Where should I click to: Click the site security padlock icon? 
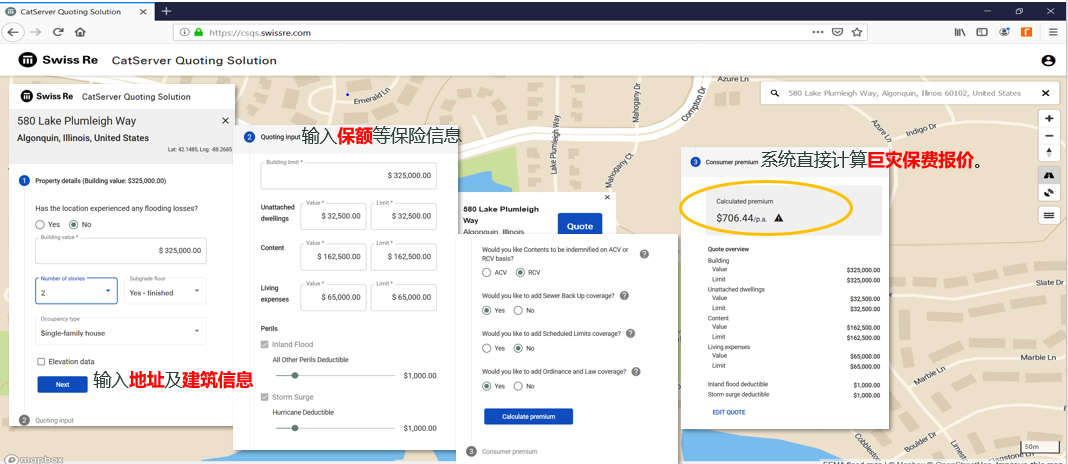[199, 32]
